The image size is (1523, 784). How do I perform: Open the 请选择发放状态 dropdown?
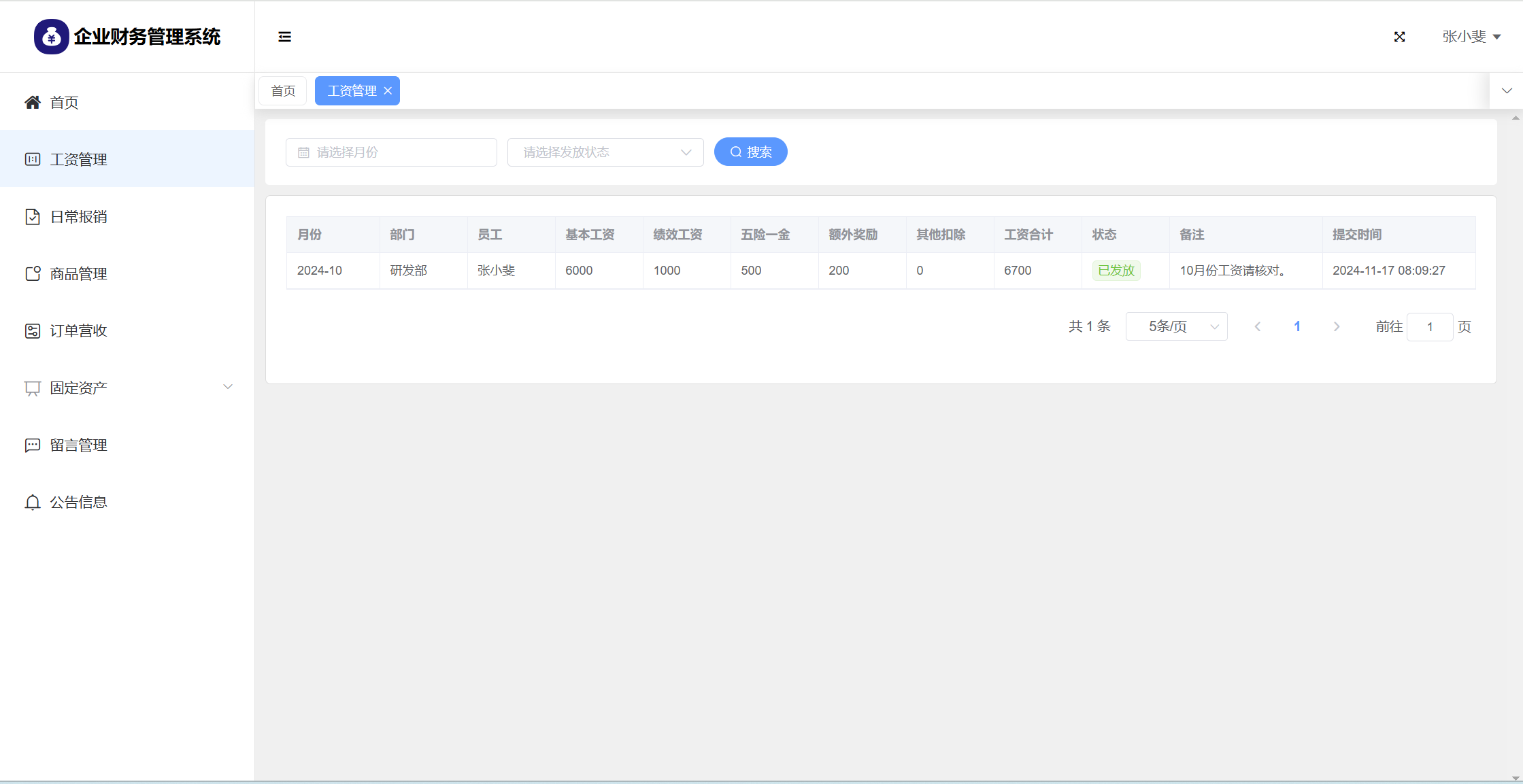click(605, 152)
